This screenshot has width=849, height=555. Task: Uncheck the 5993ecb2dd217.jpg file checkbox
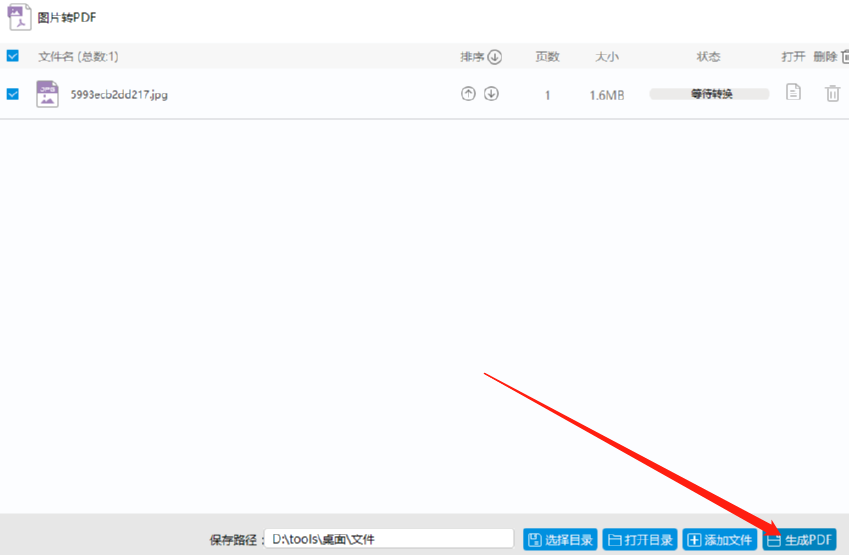[x=12, y=94]
